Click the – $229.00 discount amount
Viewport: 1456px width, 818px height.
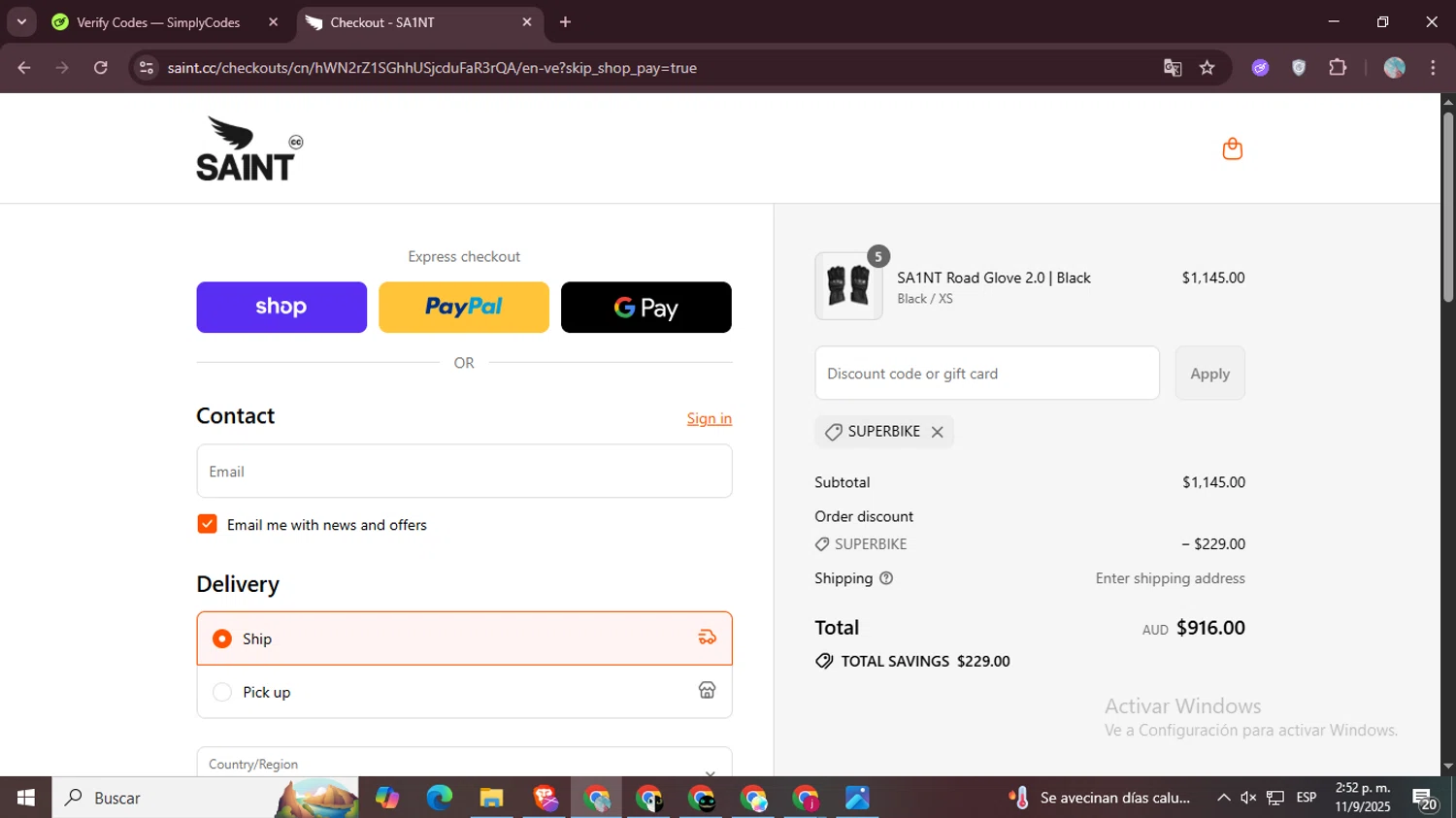pos(1213,544)
